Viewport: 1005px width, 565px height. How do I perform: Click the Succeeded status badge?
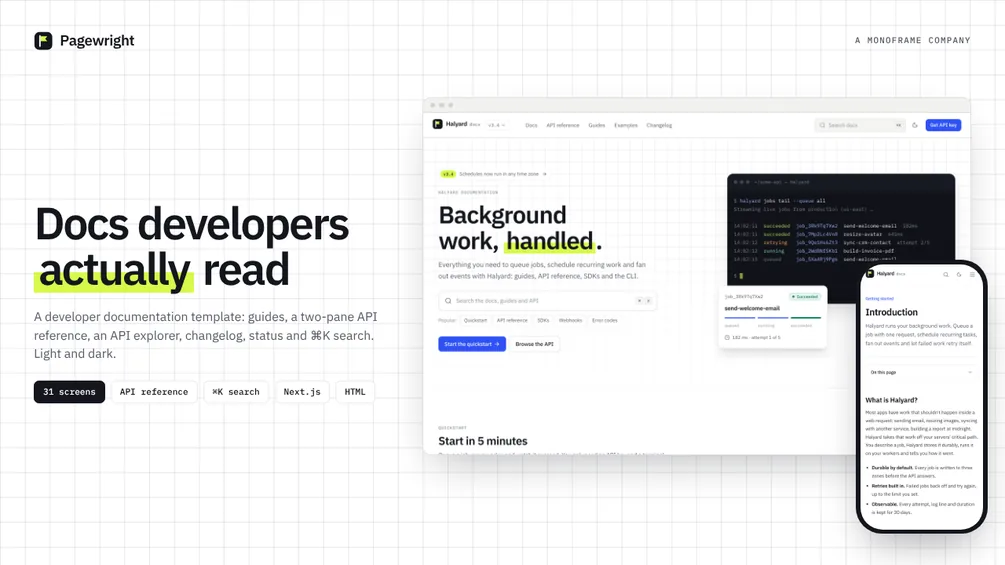(804, 297)
